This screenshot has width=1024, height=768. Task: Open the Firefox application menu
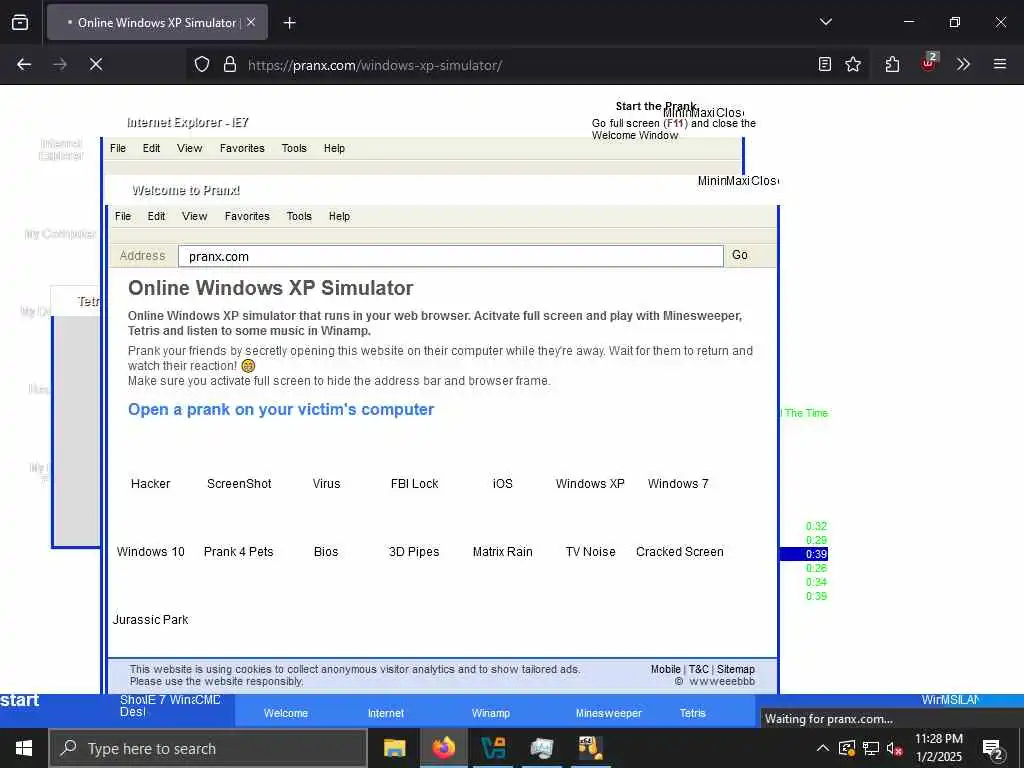click(1000, 64)
